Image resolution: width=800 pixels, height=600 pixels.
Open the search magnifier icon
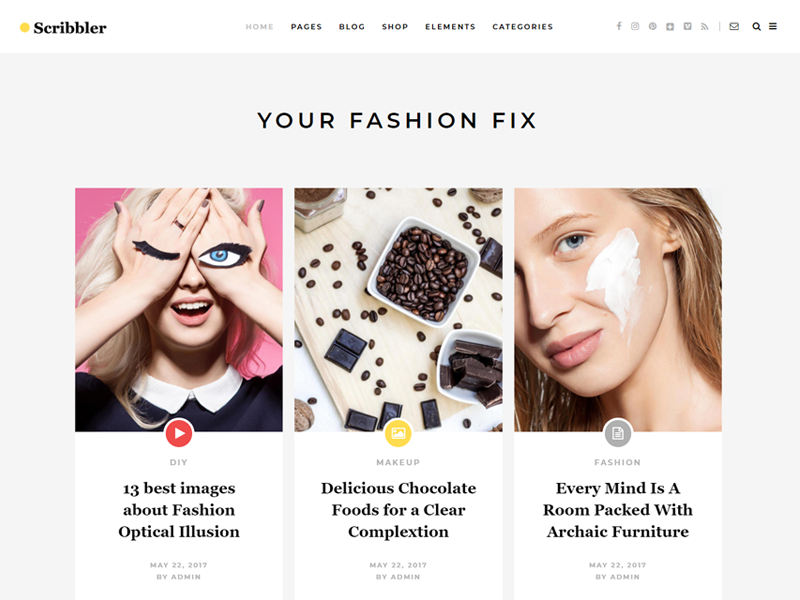757,27
